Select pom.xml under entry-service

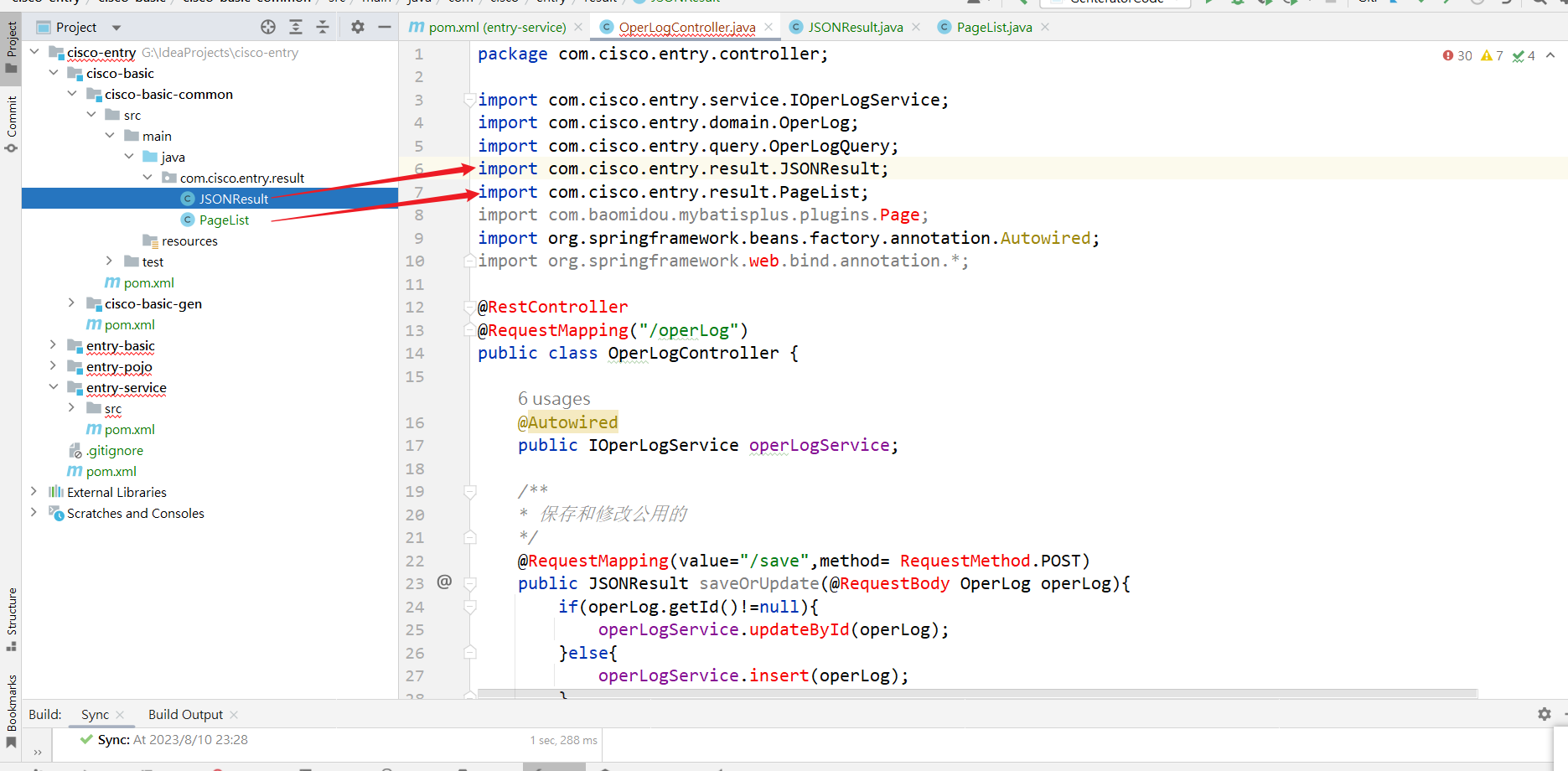tap(129, 429)
